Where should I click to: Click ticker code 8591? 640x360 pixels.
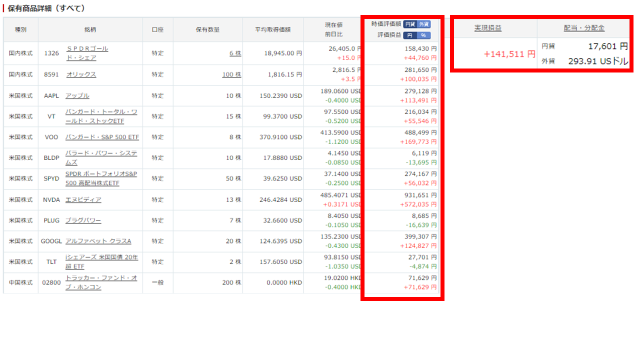click(x=51, y=75)
